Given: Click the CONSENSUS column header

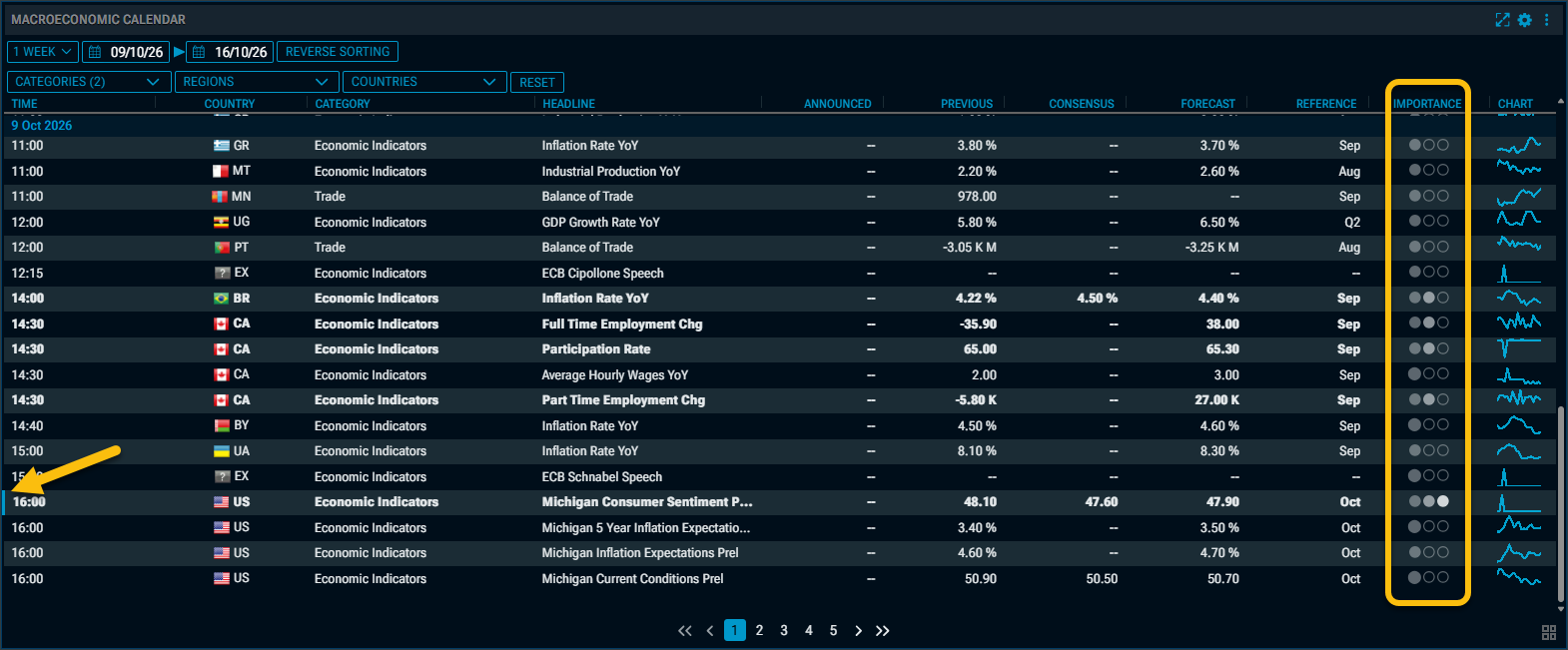Looking at the screenshot, I should pyautogui.click(x=1082, y=104).
